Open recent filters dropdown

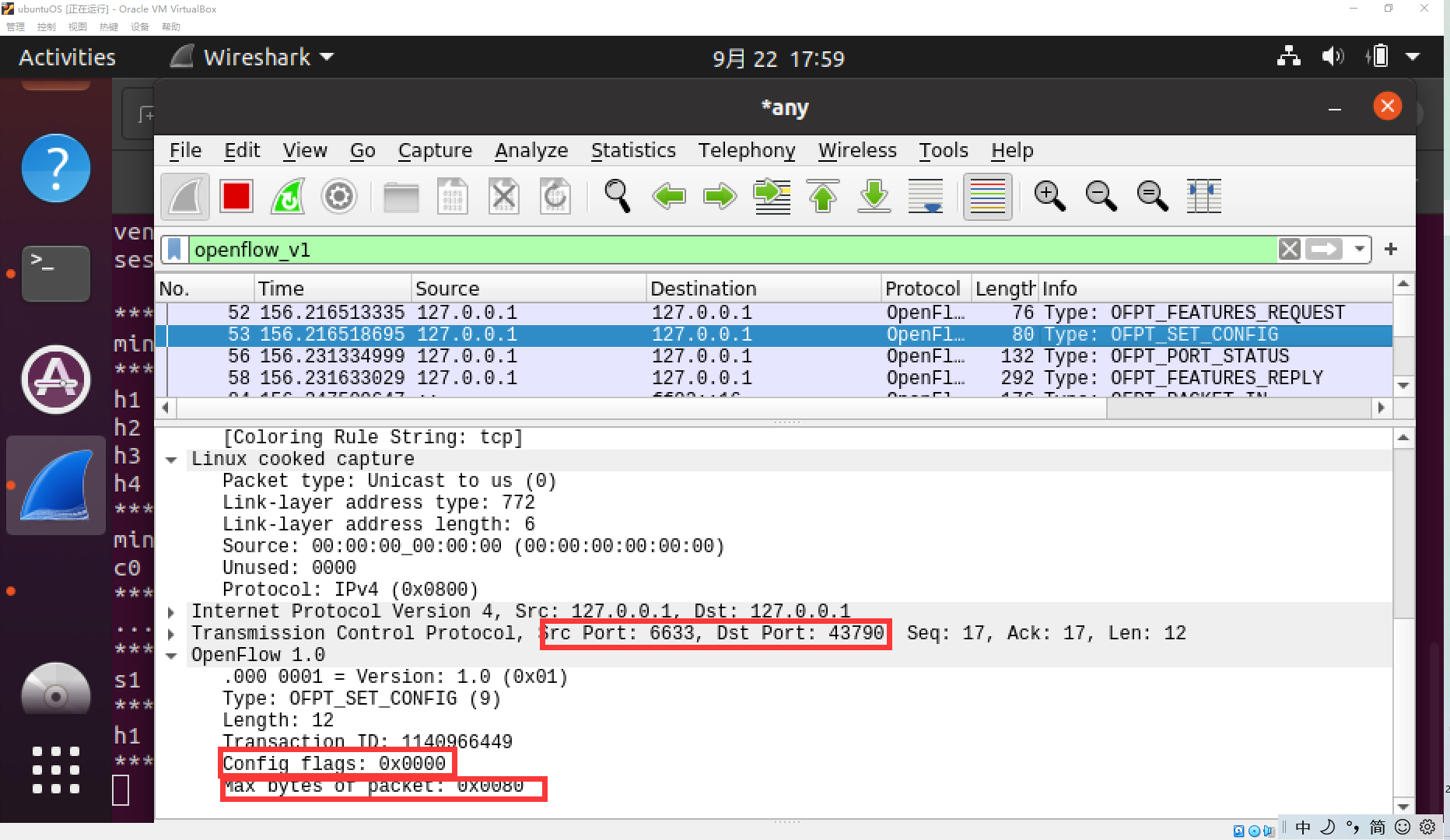click(1360, 249)
